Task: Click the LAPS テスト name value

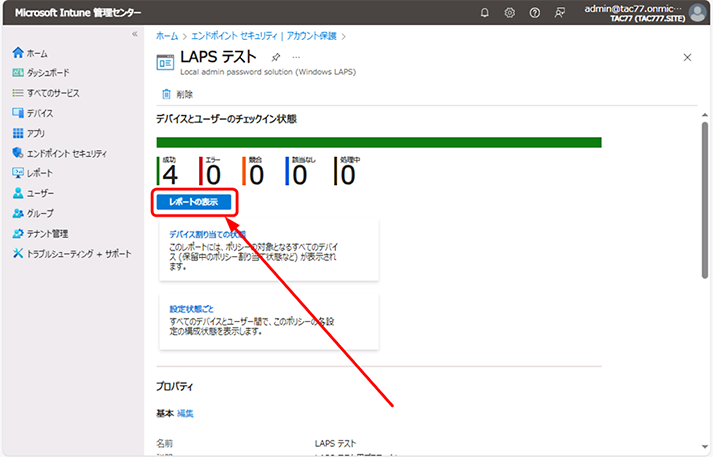Action: tap(335, 443)
